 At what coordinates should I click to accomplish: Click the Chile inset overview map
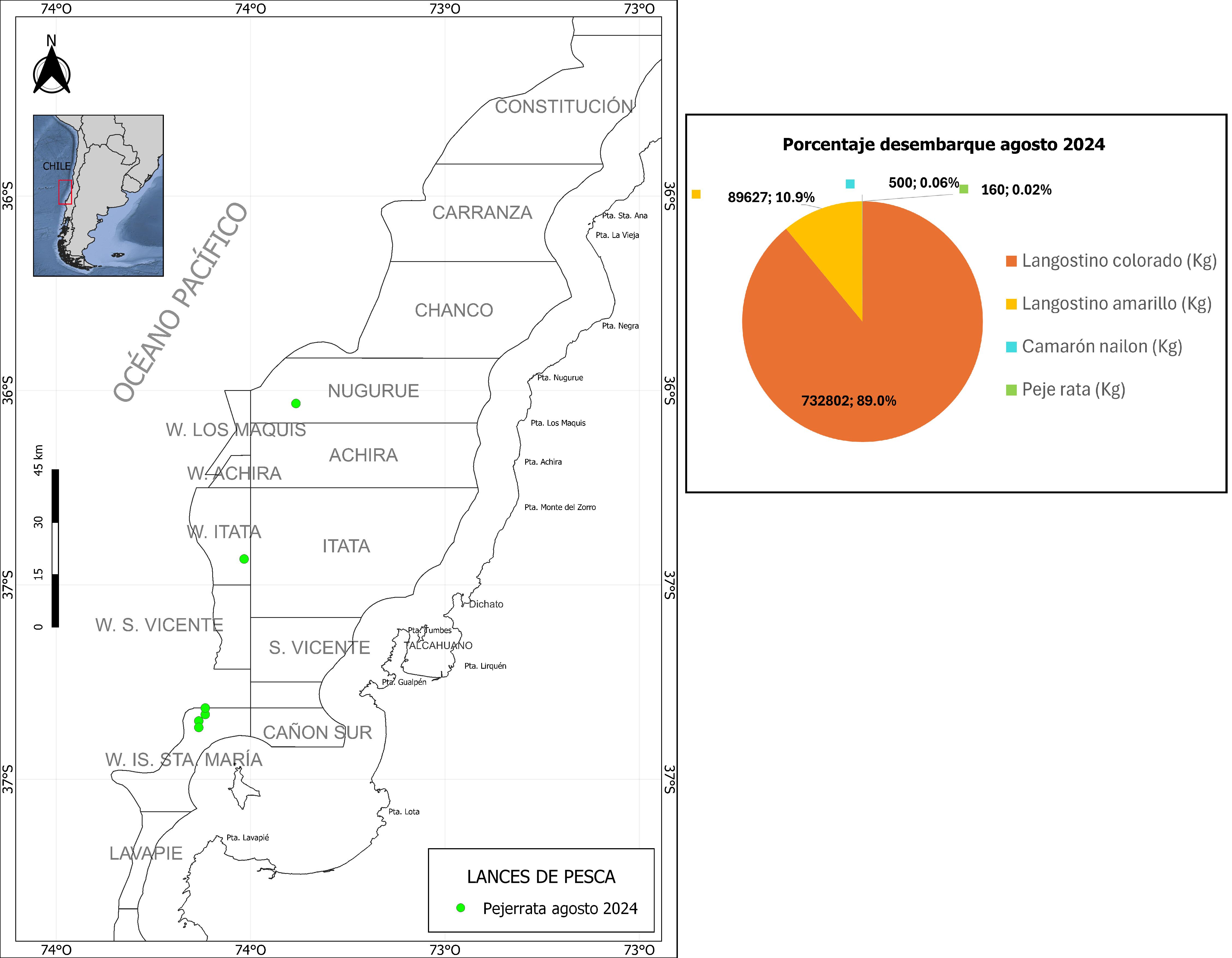click(98, 195)
